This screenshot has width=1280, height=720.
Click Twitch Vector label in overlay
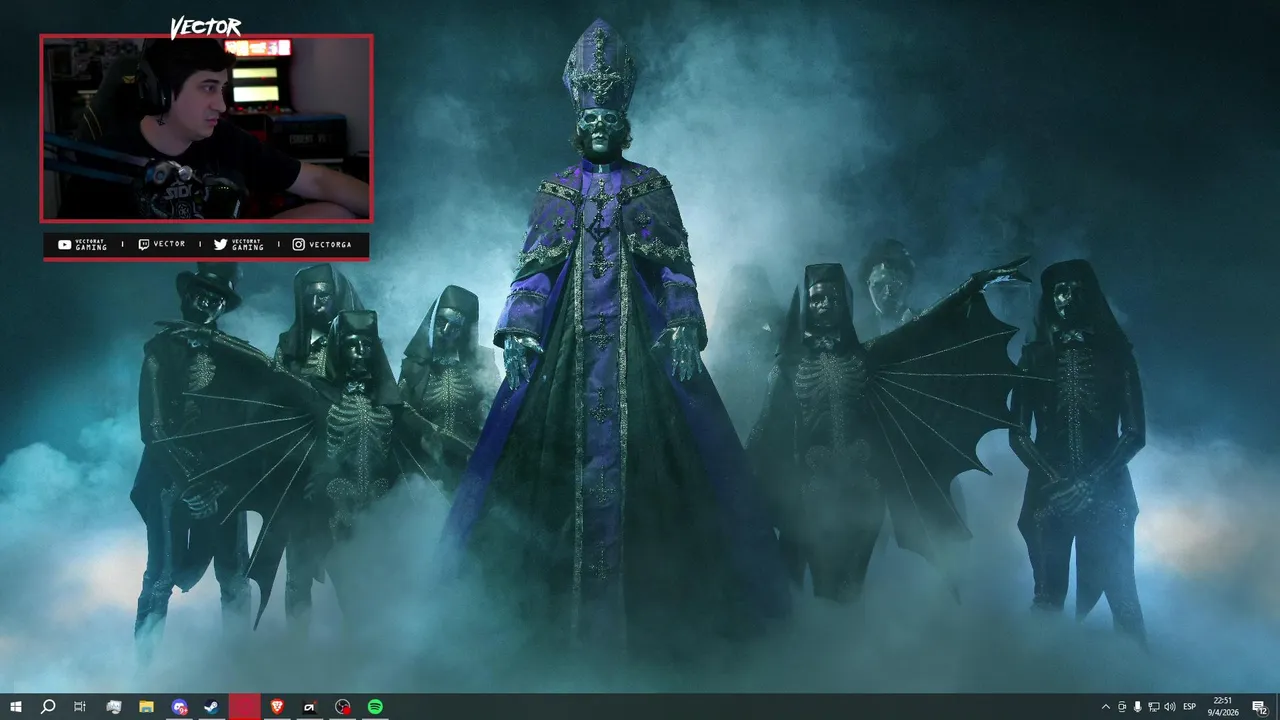[x=162, y=244]
